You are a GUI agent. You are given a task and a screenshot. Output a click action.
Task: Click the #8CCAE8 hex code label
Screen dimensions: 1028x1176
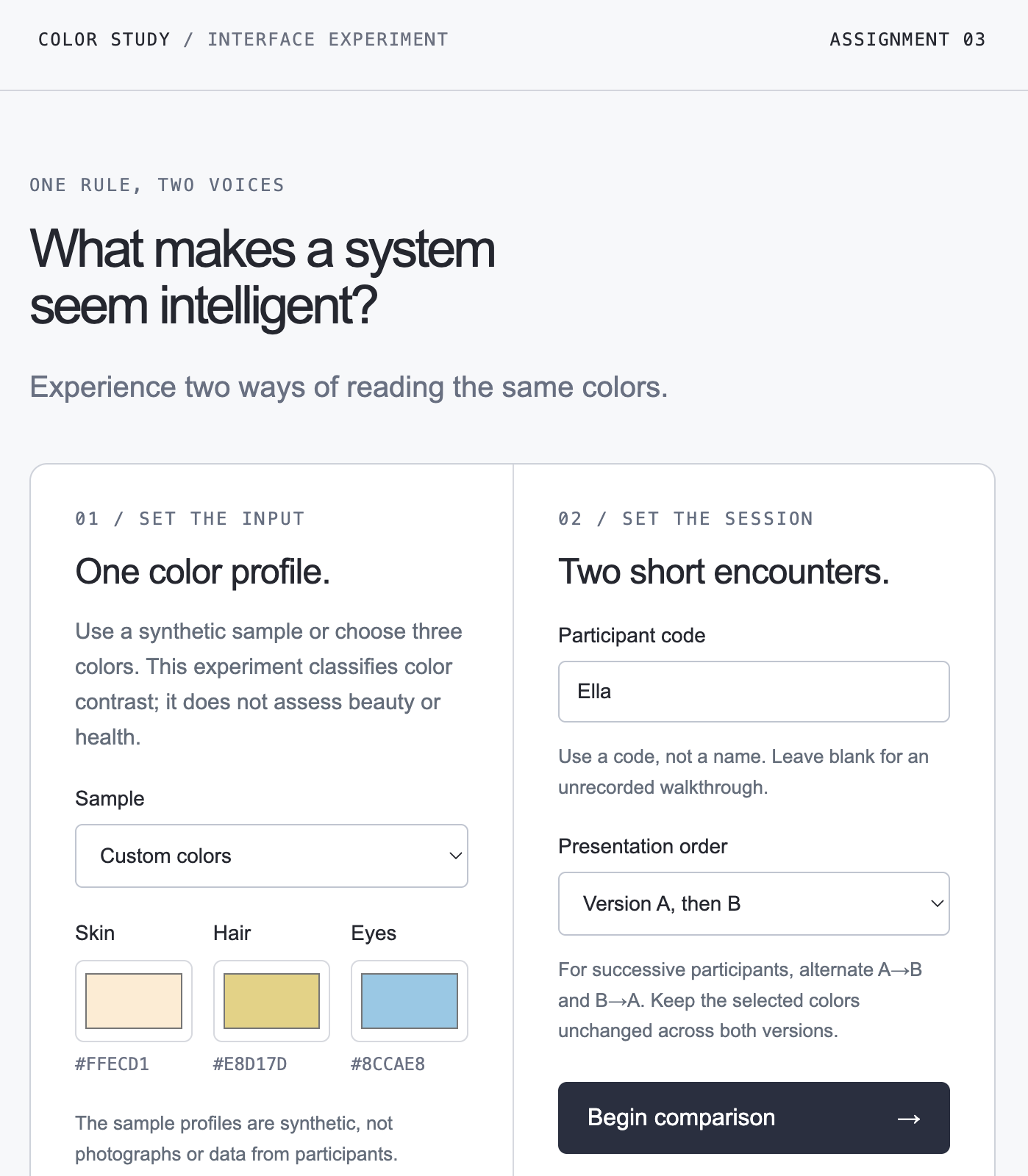388,1064
